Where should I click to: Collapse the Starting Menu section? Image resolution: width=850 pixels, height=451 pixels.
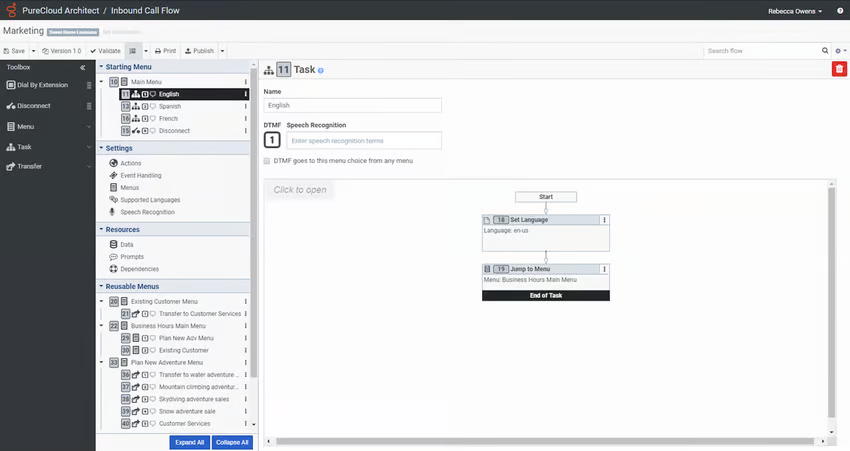click(x=100, y=67)
